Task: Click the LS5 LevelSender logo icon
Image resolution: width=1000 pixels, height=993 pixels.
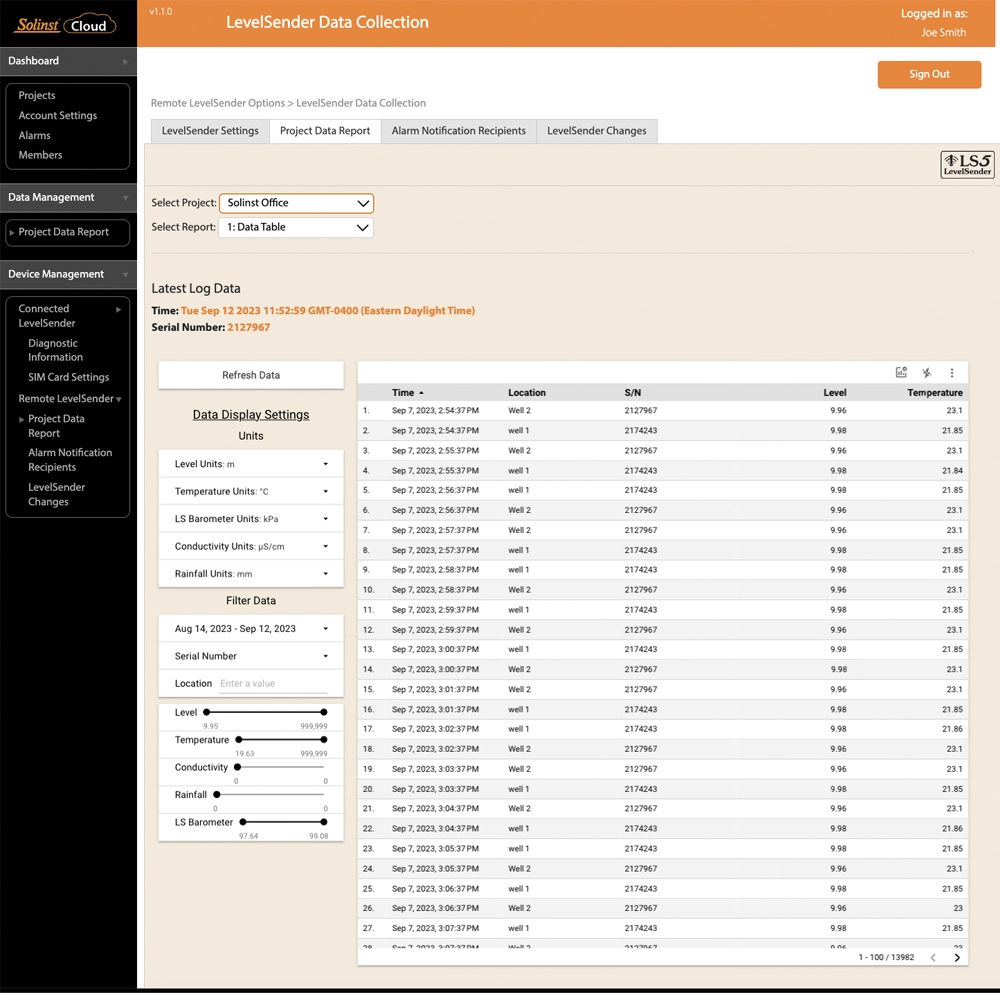Action: (966, 164)
